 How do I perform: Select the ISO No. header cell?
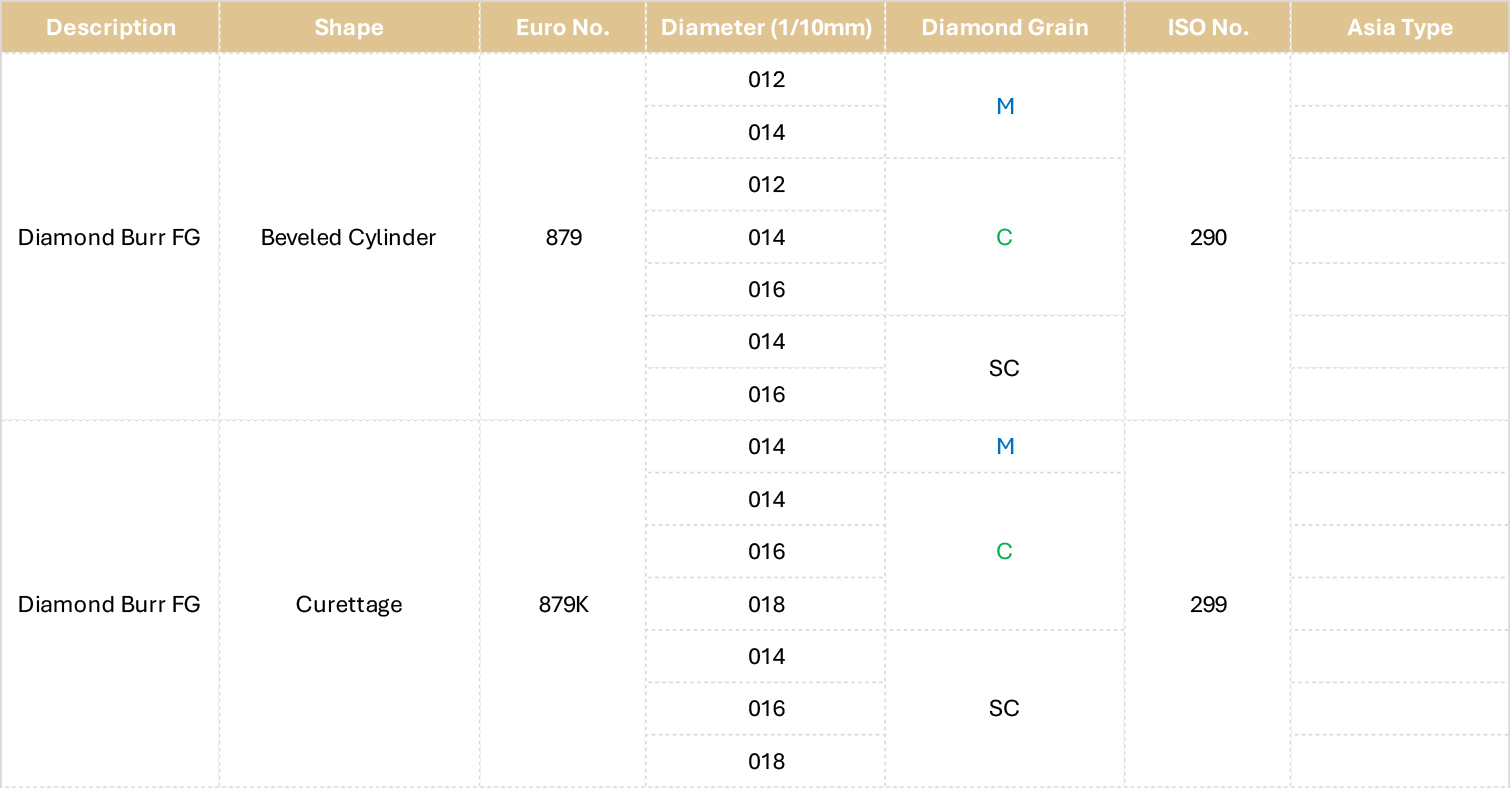1208,27
